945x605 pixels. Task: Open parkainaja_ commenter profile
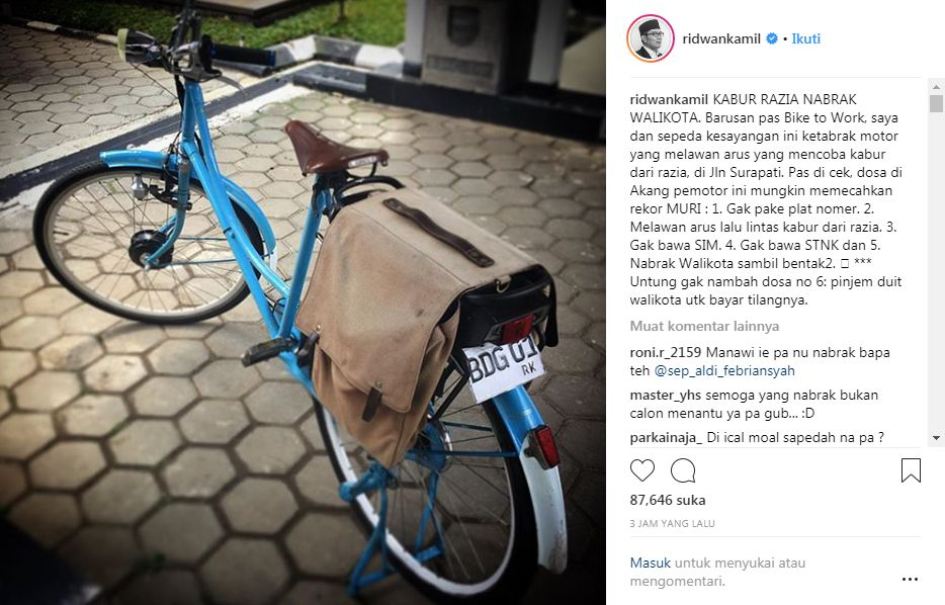pos(666,438)
